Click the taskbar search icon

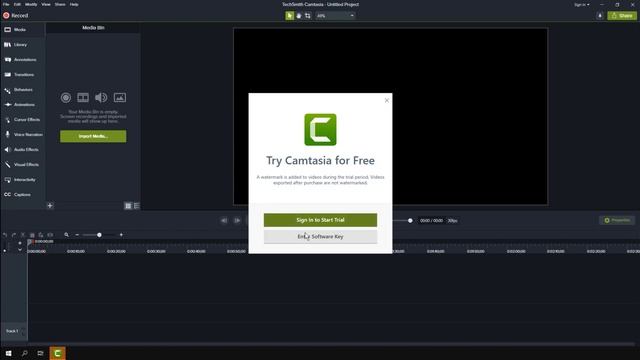tap(24, 353)
